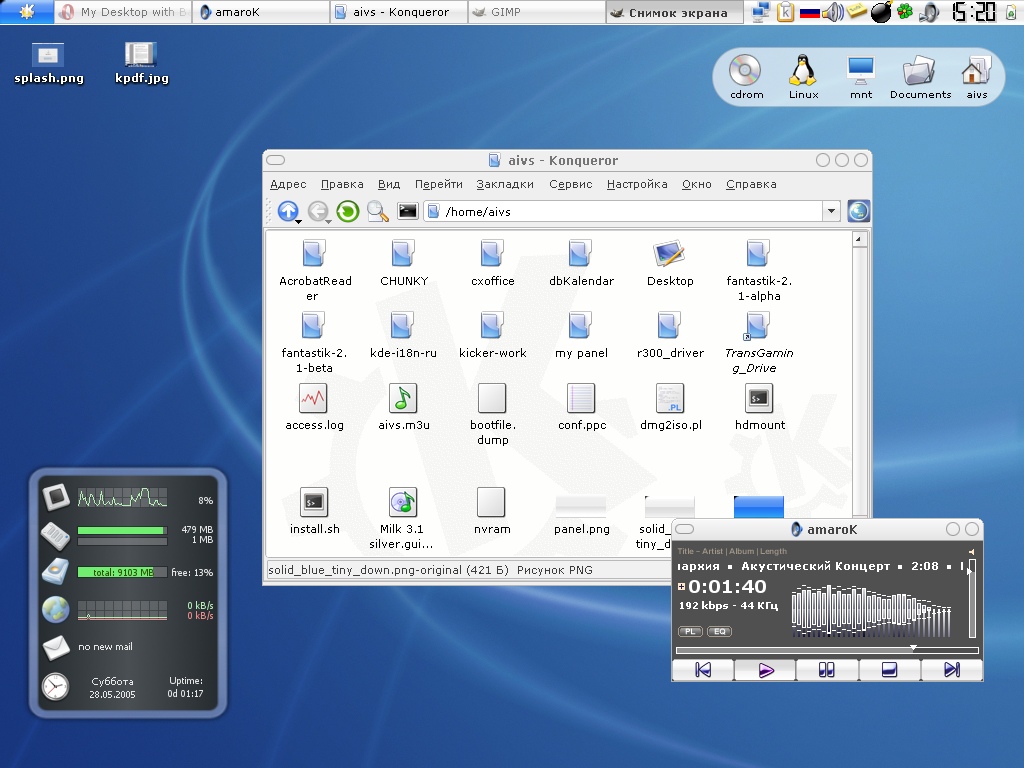This screenshot has height=768, width=1024.
Task: Open terminal icon in Konqueror toolbar
Action: [x=408, y=211]
